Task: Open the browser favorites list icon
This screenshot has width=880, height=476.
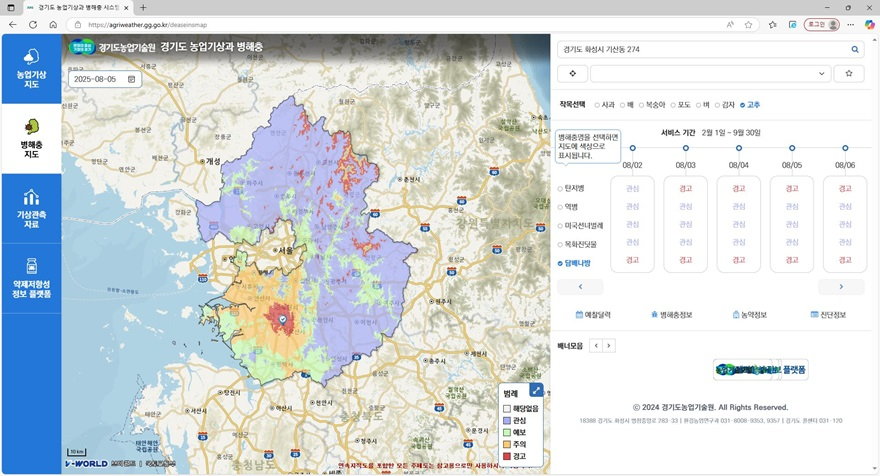Action: 773,25
